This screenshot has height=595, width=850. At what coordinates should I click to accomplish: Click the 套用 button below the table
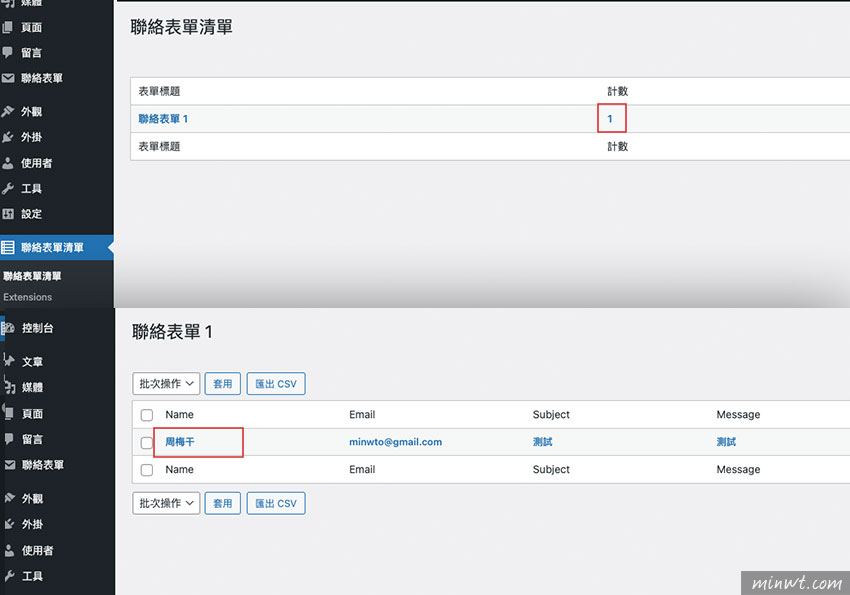223,503
